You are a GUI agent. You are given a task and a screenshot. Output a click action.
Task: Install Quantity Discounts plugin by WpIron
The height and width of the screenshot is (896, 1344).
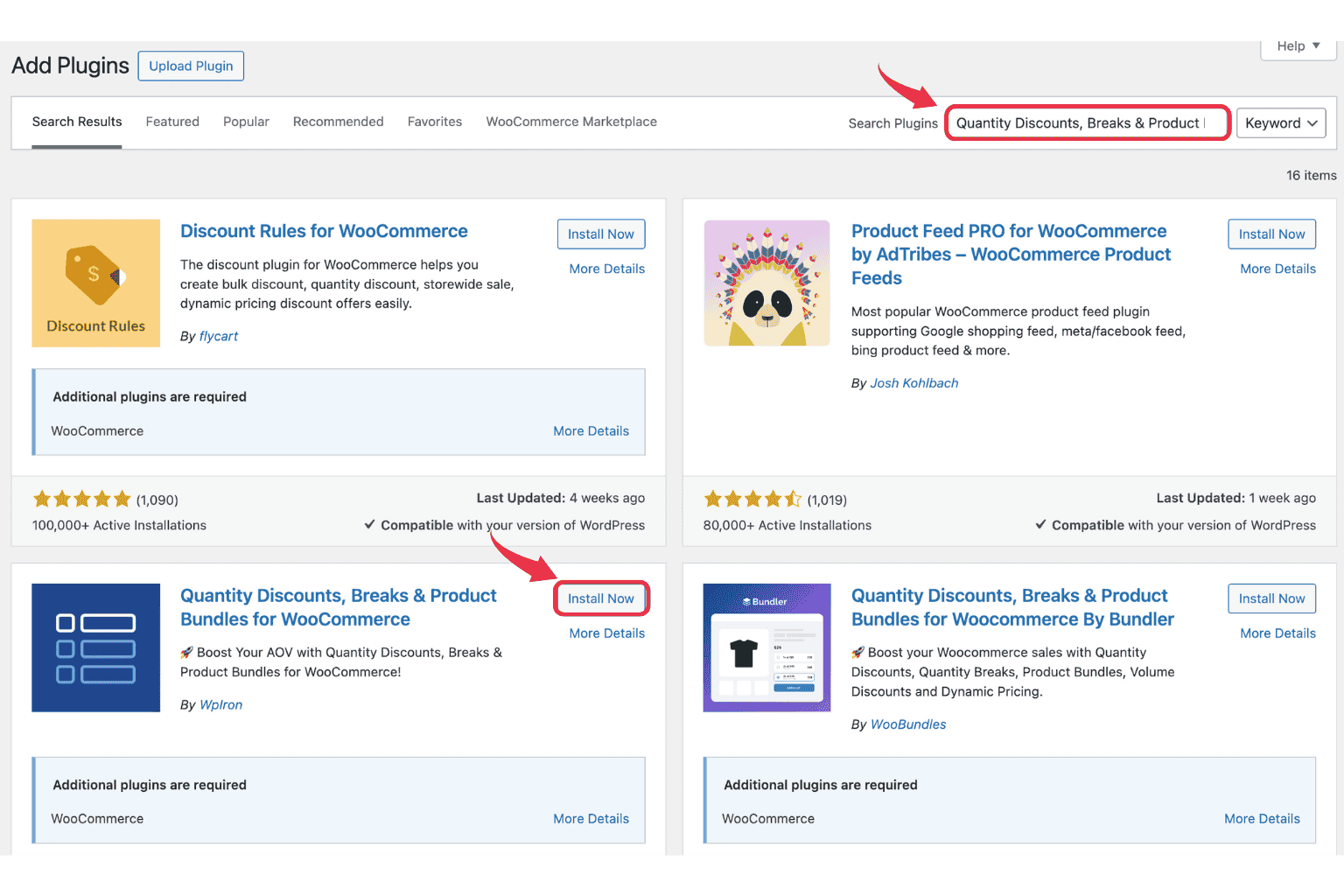coord(600,598)
